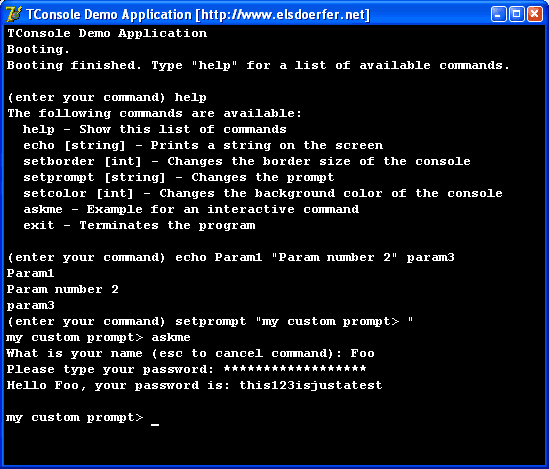Click the 'Booting finished' message line
Viewport: 549px width, 469px height.
[x=258, y=65]
